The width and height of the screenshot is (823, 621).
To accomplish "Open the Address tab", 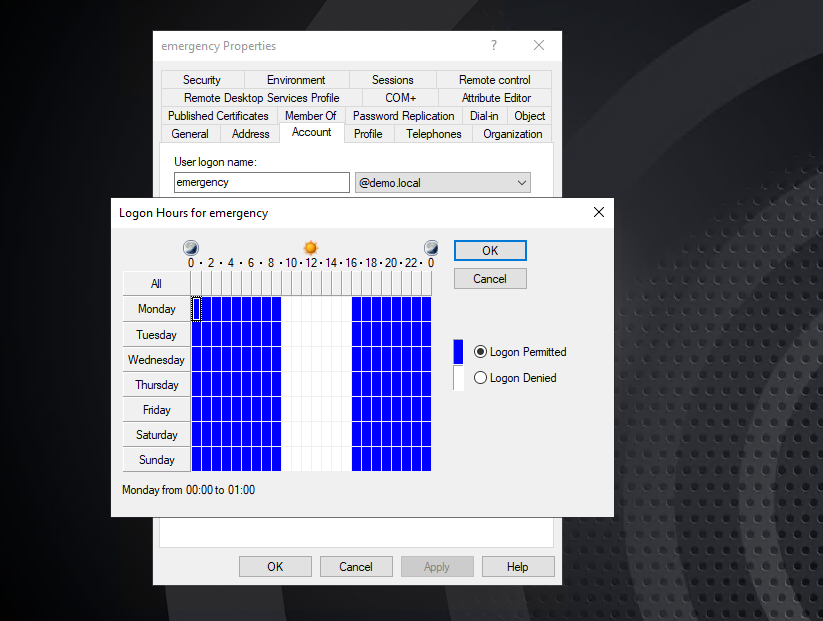I will tap(251, 134).
